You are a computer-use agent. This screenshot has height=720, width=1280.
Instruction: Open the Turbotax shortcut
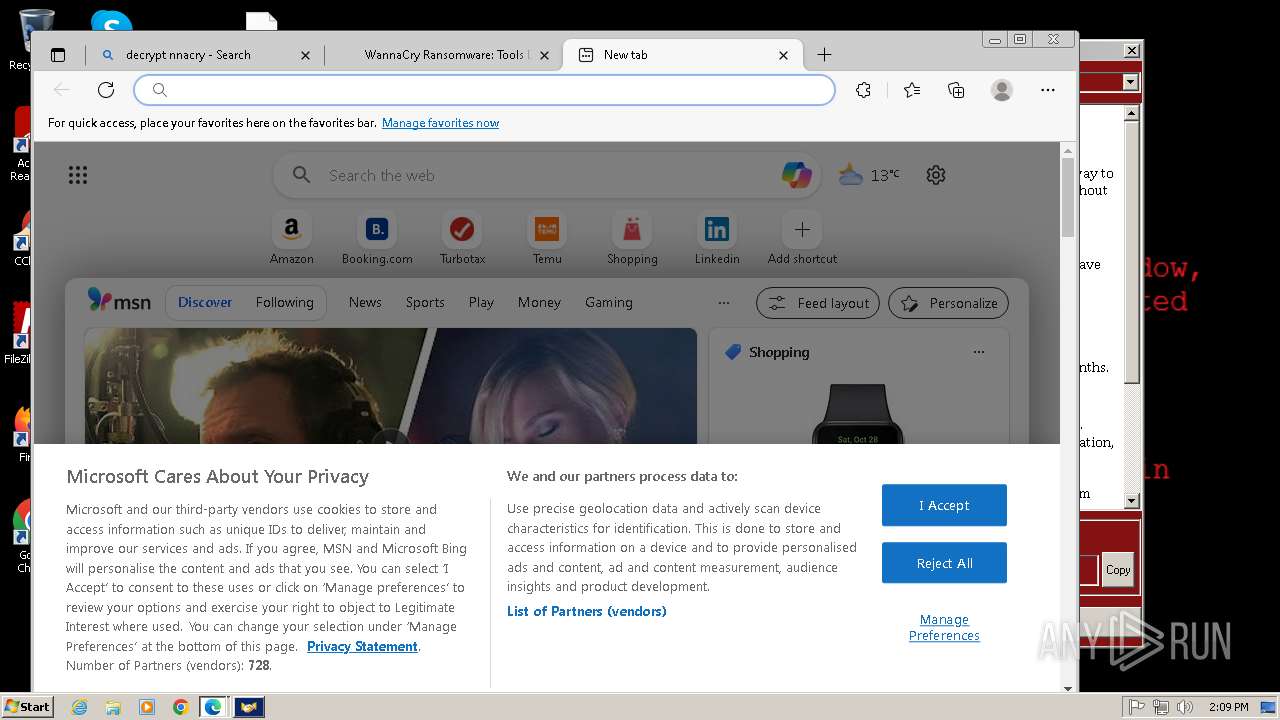(462, 239)
